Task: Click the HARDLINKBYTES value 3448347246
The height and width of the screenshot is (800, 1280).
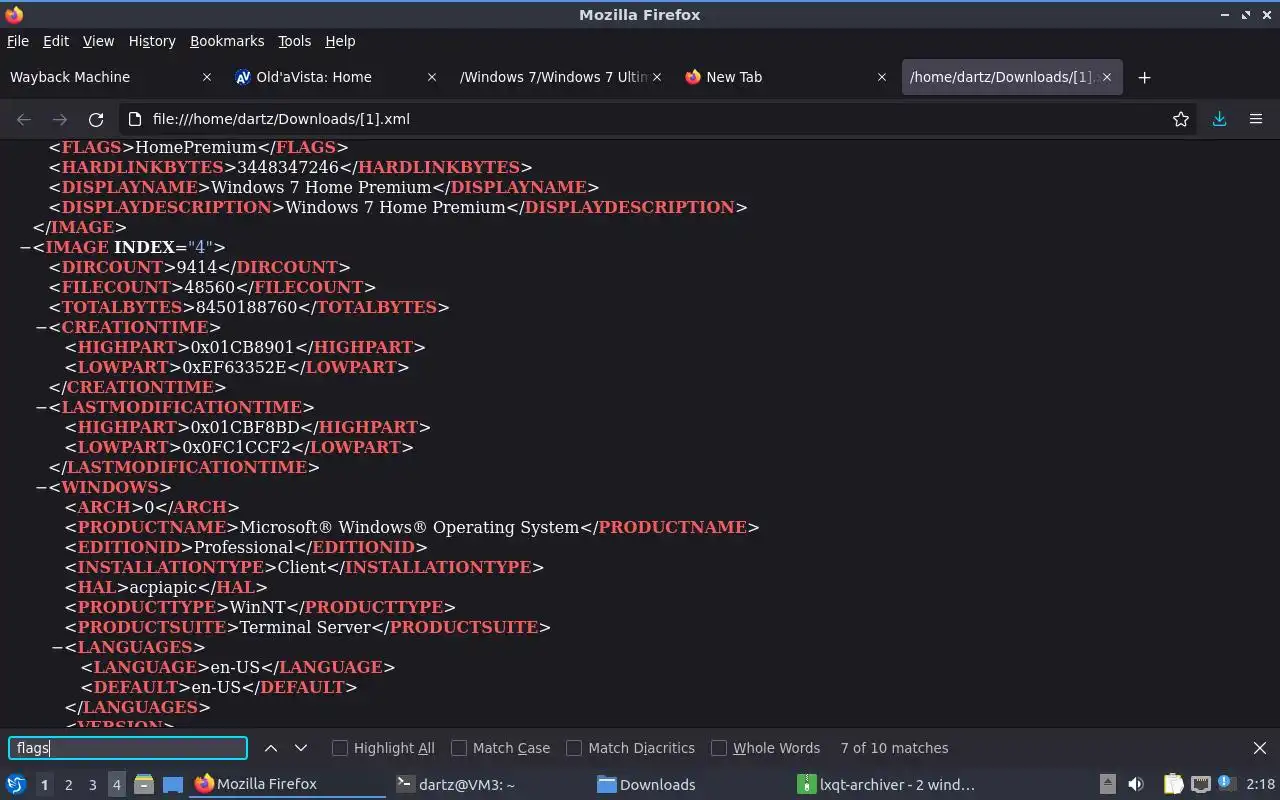Action: click(289, 167)
